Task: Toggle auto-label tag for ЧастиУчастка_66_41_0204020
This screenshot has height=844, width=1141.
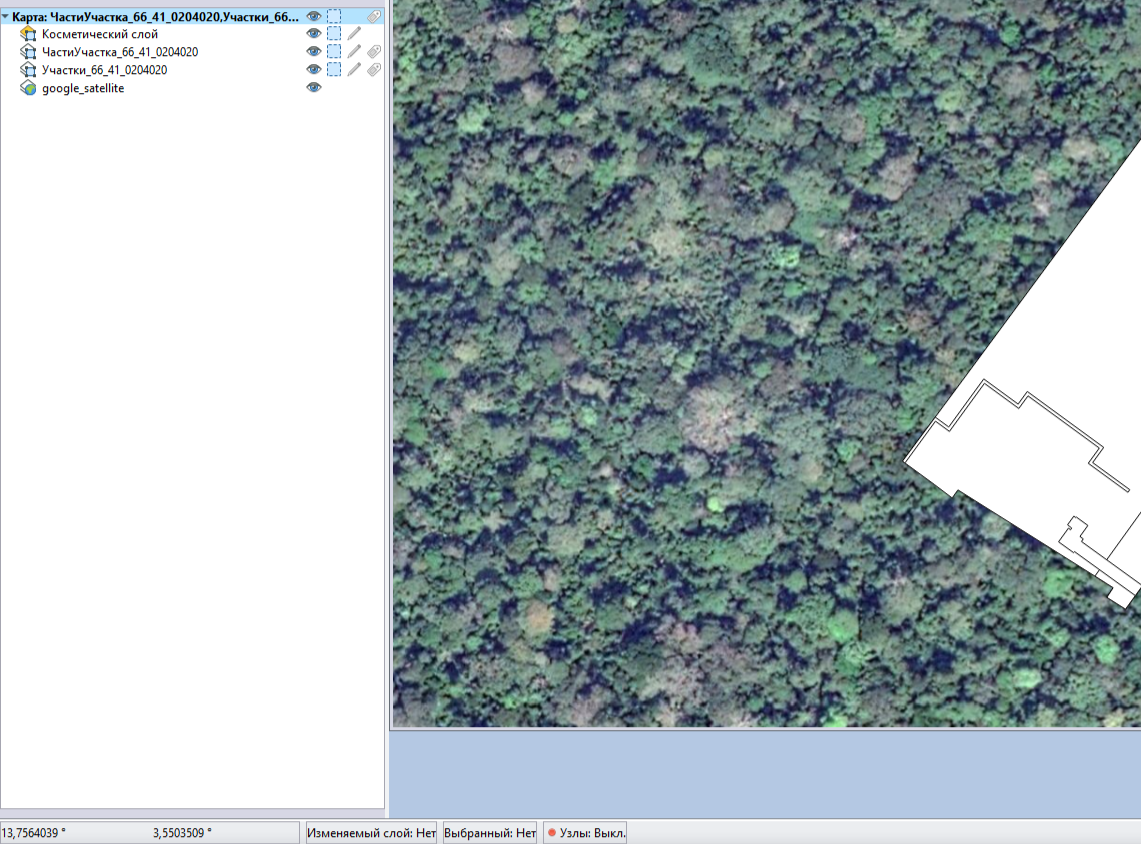Action: [x=374, y=52]
